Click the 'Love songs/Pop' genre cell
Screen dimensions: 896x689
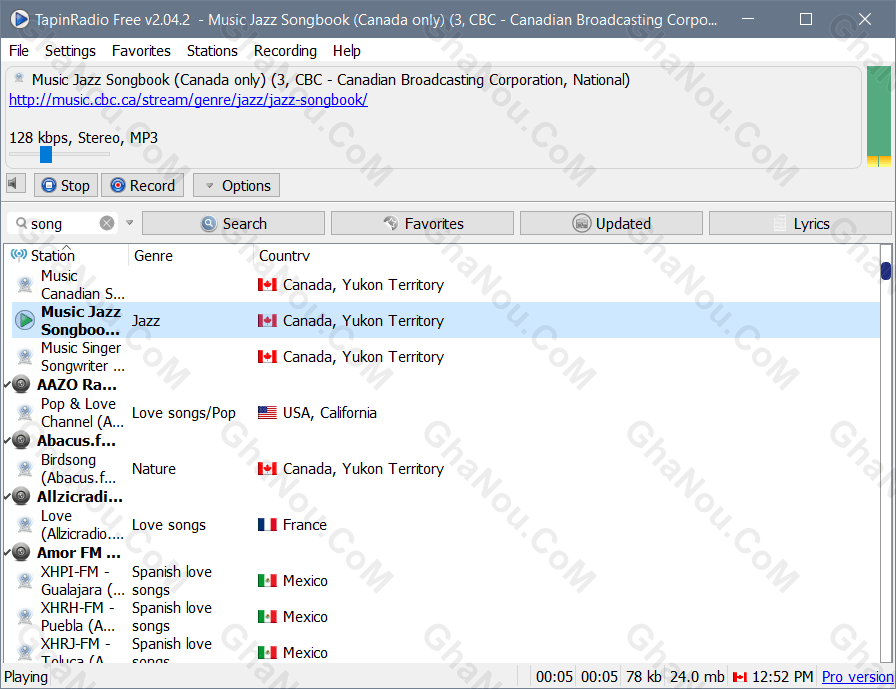pyautogui.click(x=183, y=412)
